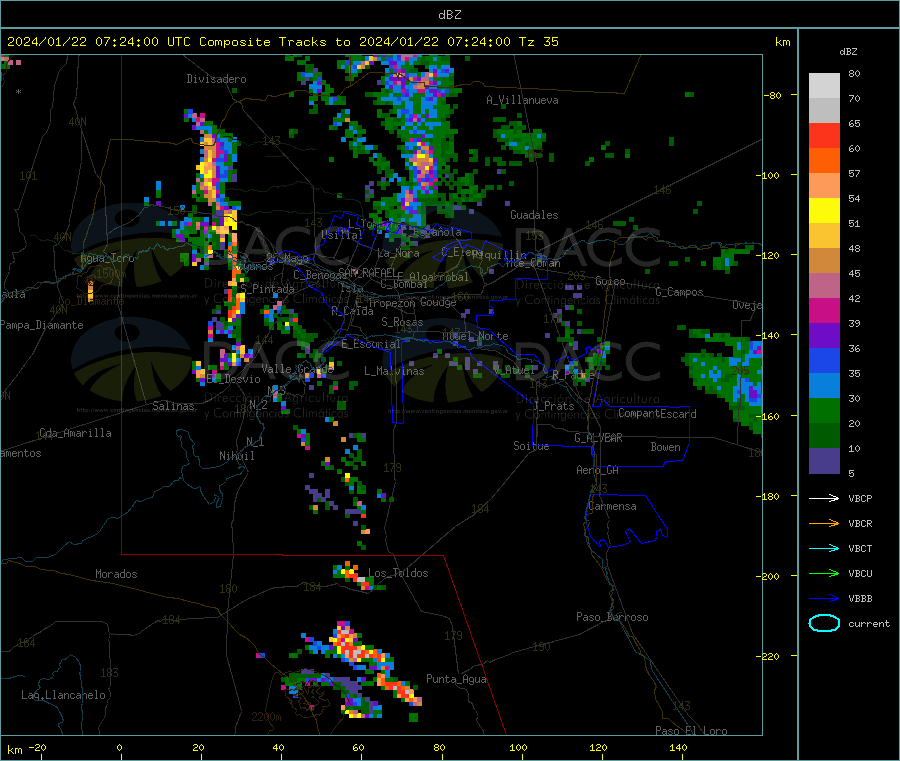Click the green VBCU arrow legend icon
Screen dimensions: 900x761
824,573
